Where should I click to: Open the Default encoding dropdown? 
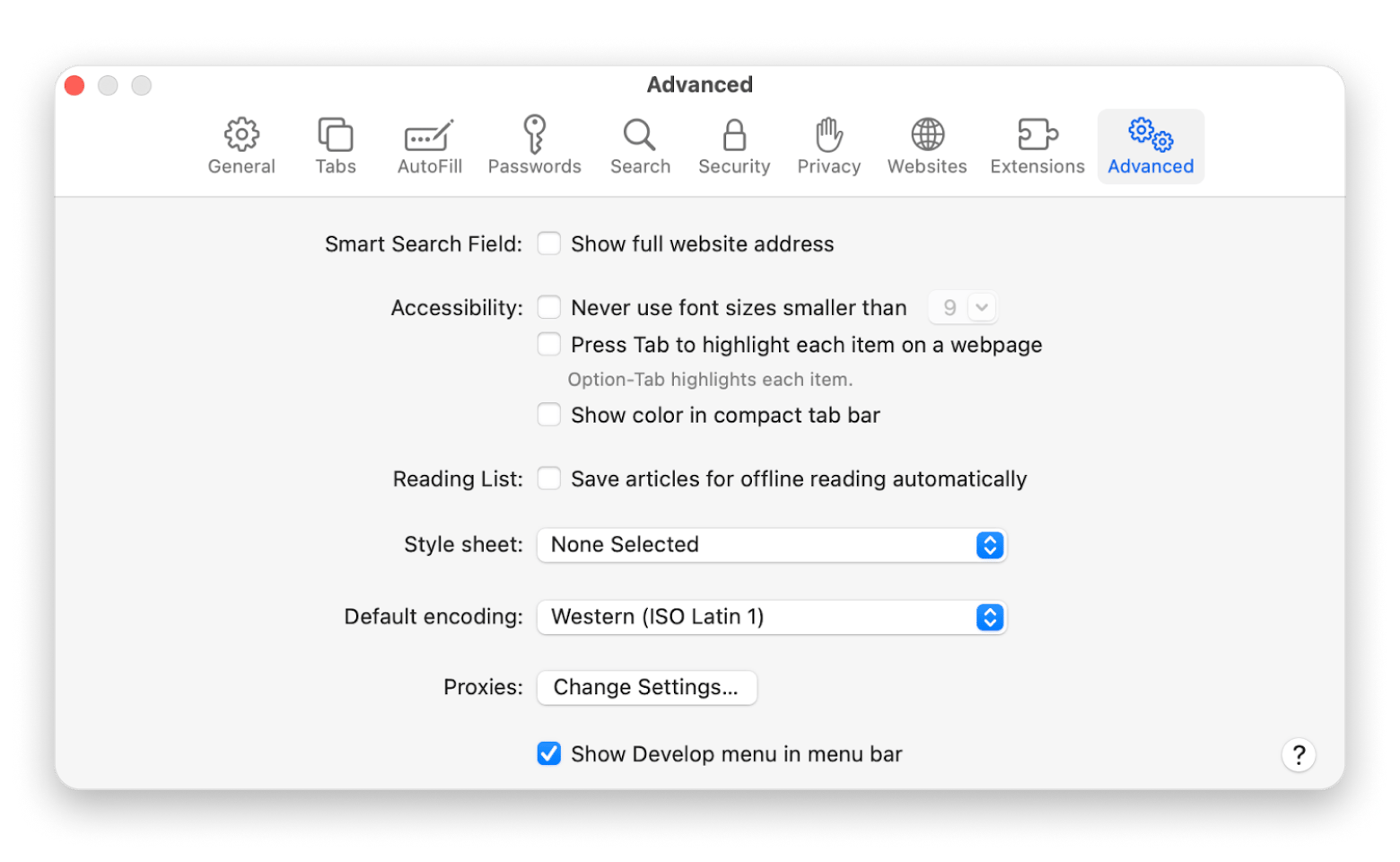(x=772, y=617)
